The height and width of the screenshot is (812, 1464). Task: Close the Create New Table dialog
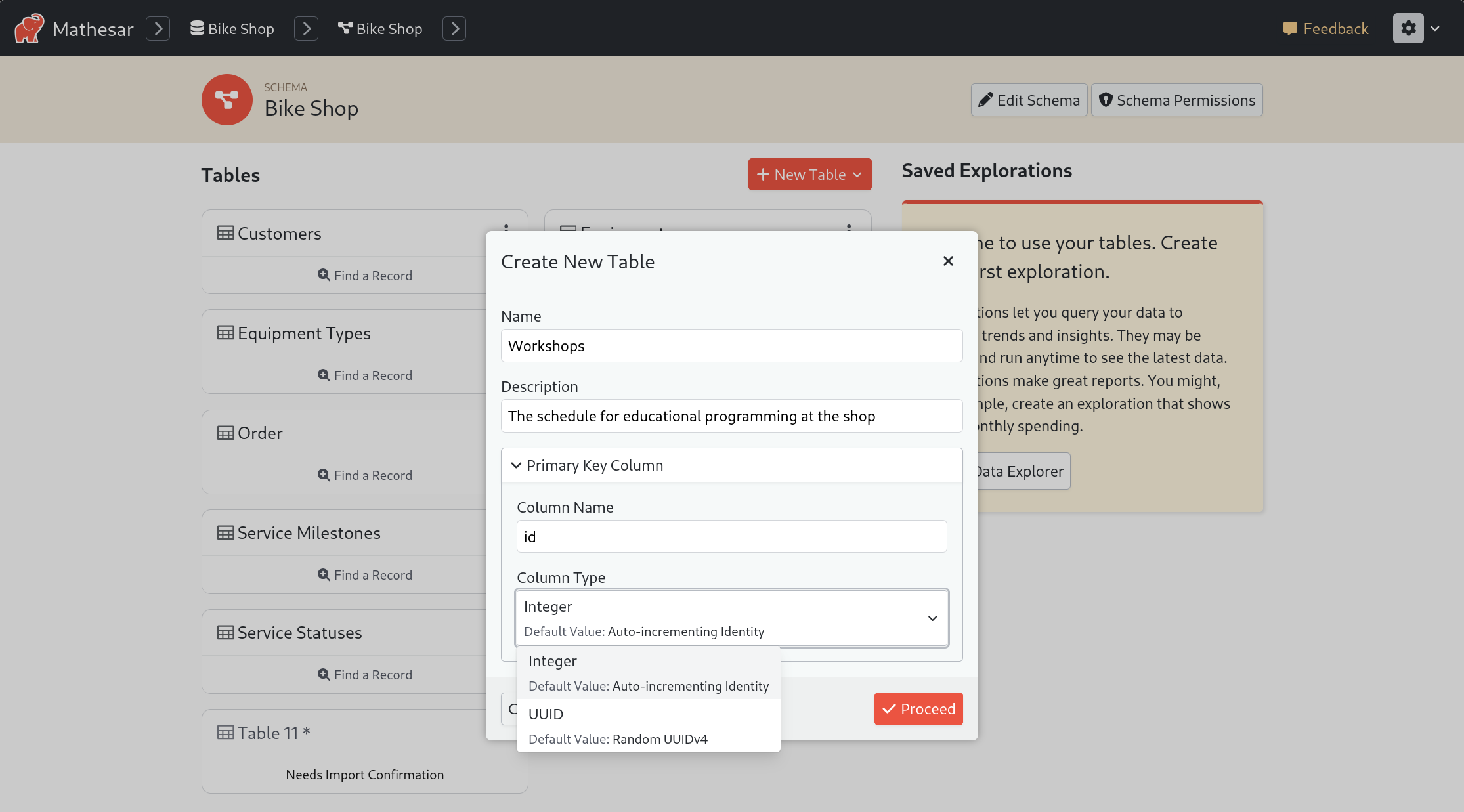[x=948, y=261]
